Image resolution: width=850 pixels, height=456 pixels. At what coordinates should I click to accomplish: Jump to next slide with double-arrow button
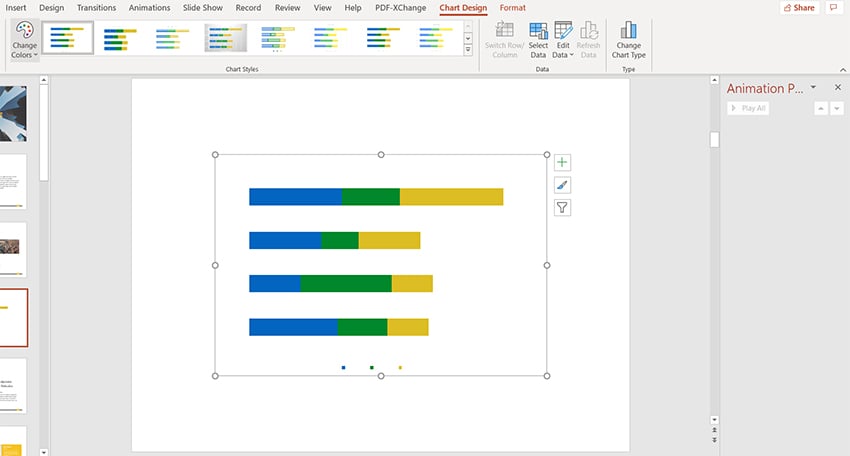tap(714, 440)
